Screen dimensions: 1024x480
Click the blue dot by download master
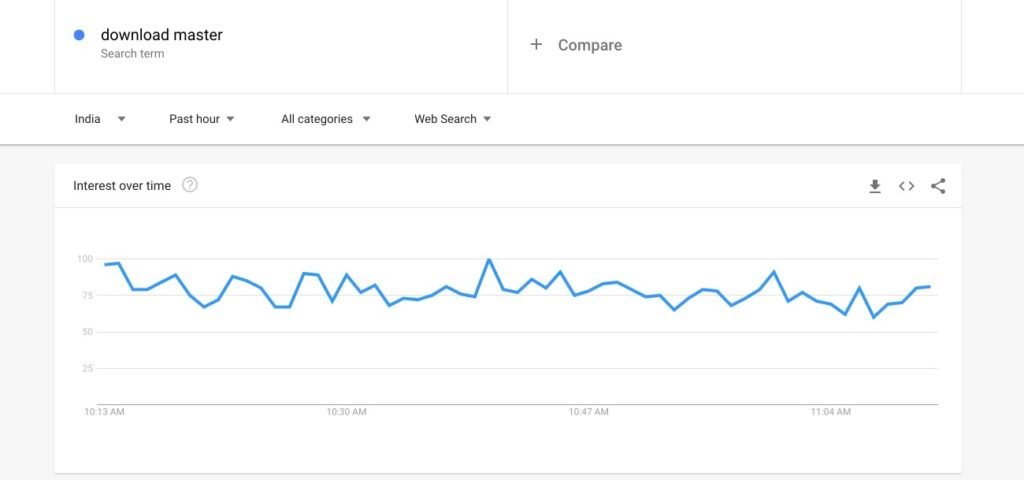pyautogui.click(x=79, y=35)
